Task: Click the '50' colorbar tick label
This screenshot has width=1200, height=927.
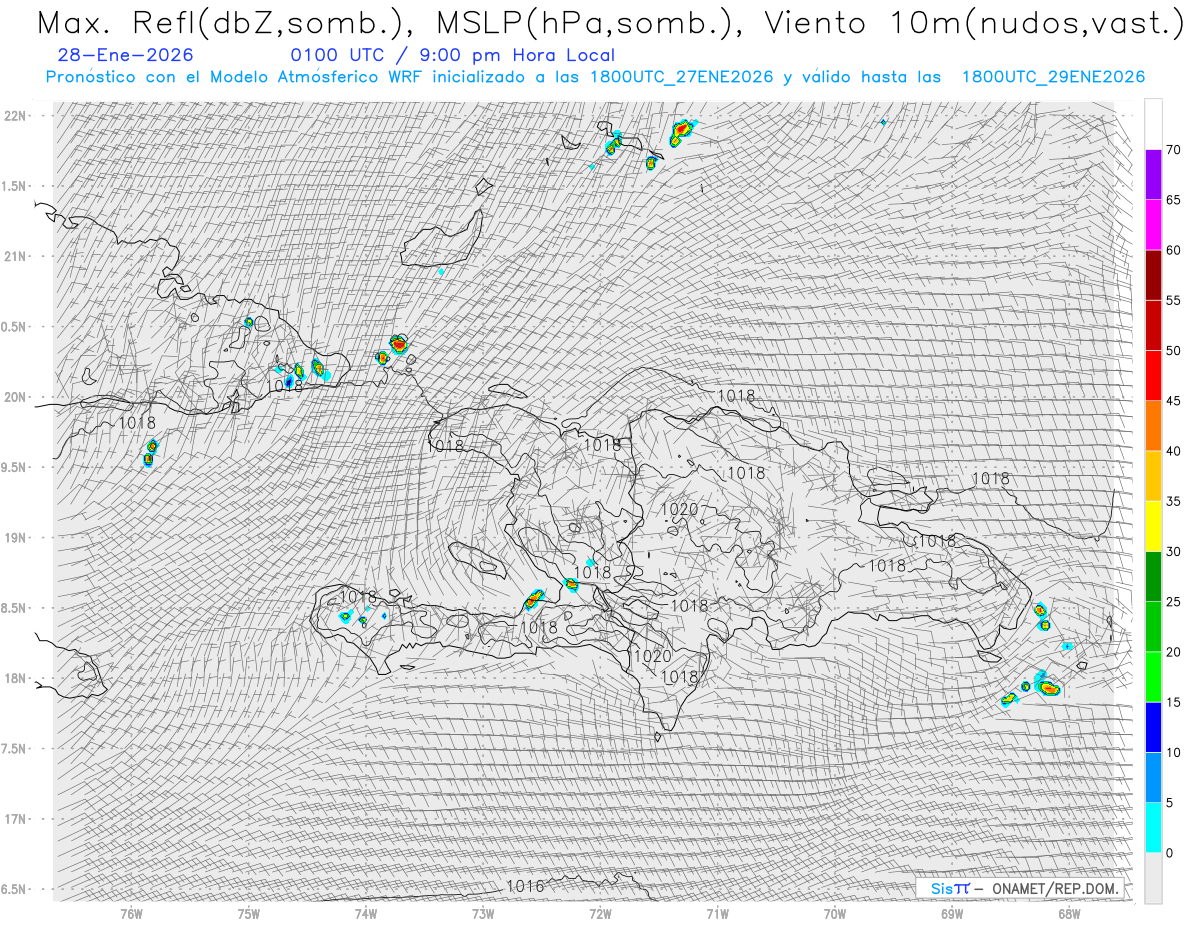Action: coord(1174,351)
